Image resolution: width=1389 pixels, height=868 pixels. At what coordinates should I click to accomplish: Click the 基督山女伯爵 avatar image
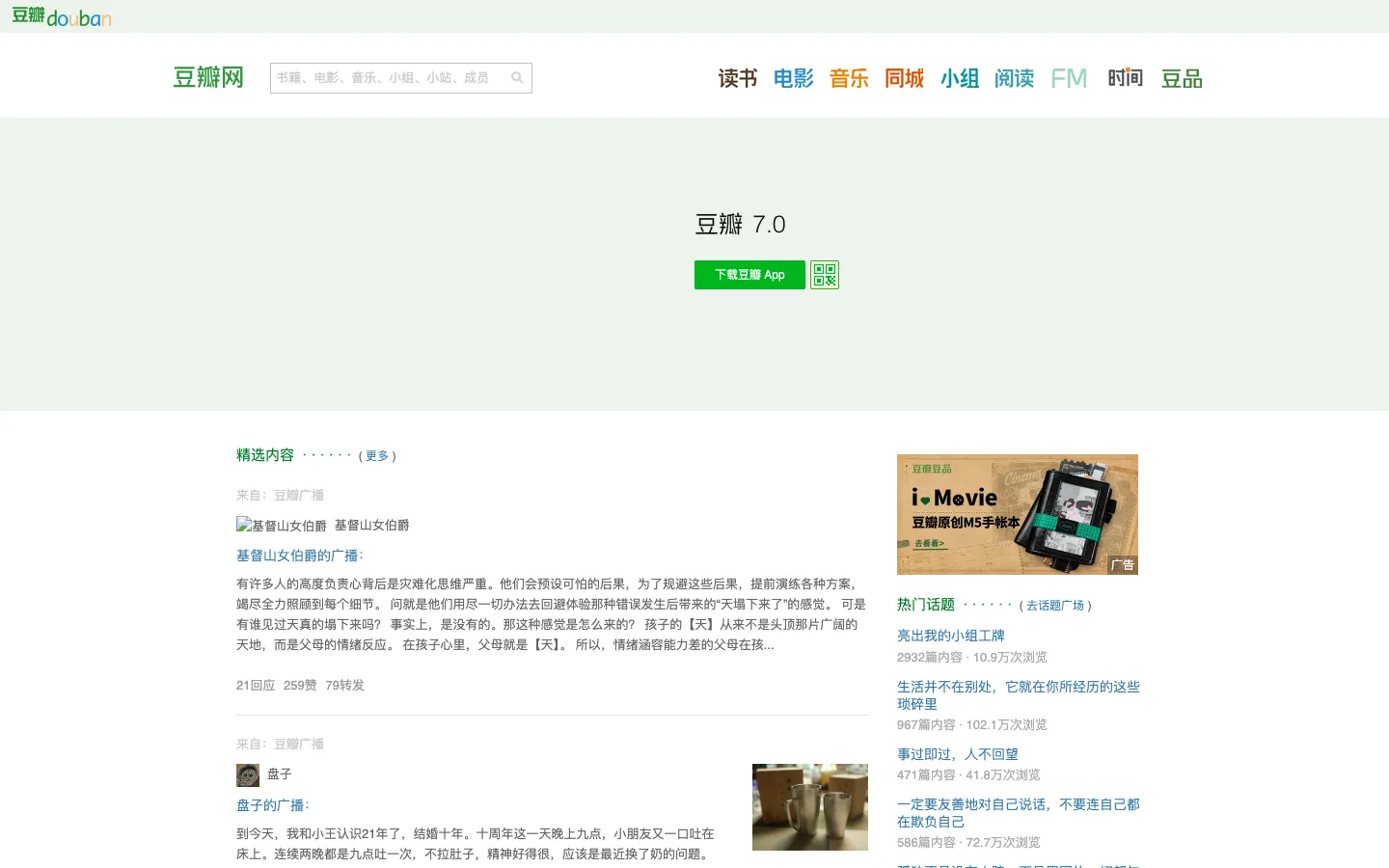[282, 526]
